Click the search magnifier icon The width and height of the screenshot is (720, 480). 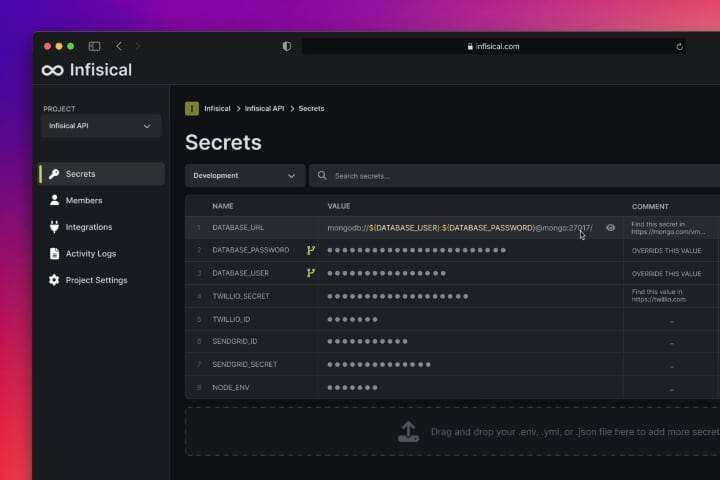tap(322, 175)
